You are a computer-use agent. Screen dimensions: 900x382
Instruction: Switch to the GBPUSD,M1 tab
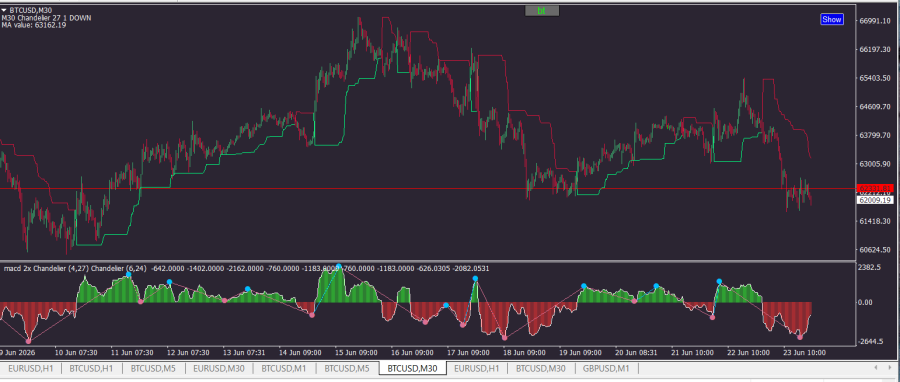606,368
